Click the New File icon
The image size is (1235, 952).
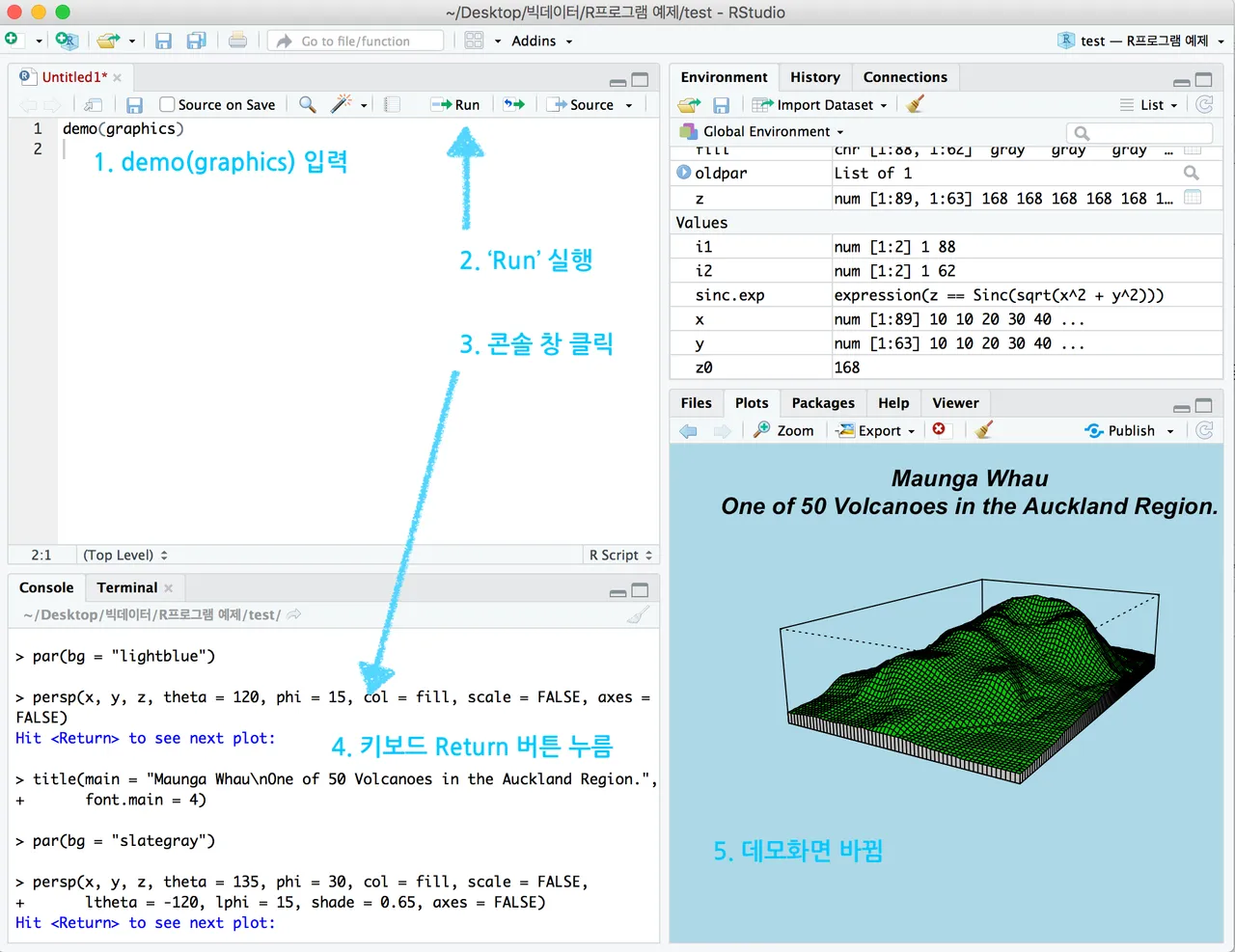[12, 40]
